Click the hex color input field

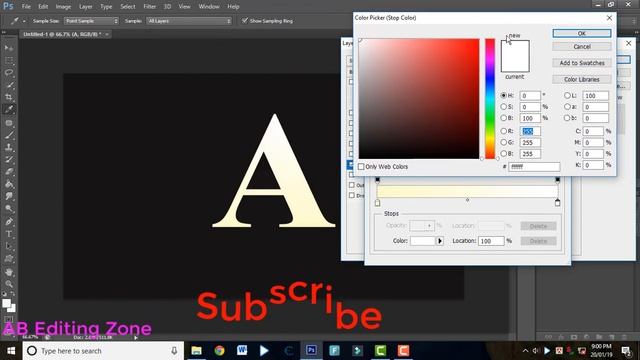[534, 167]
